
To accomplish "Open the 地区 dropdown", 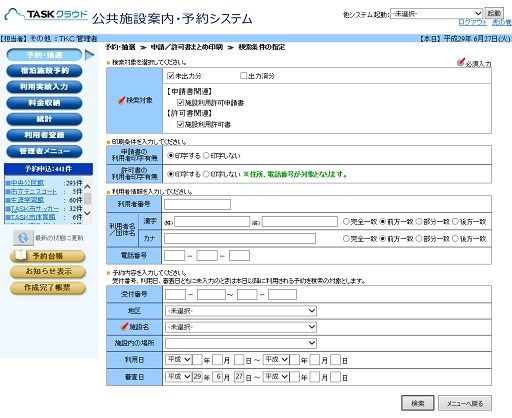I will tap(241, 311).
